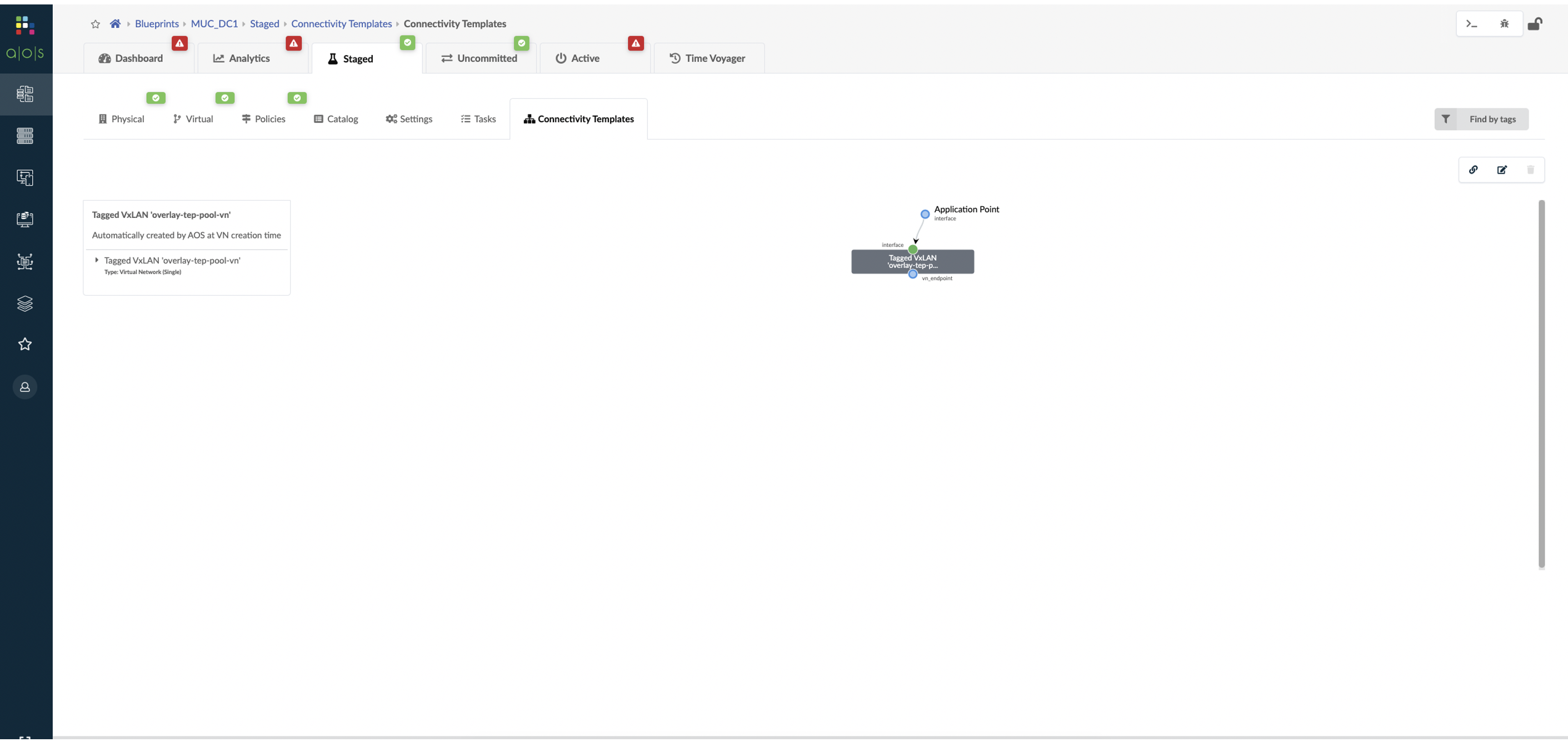Open Favorites star in left sidebar
Viewport: 1568px width, 747px height.
[25, 345]
